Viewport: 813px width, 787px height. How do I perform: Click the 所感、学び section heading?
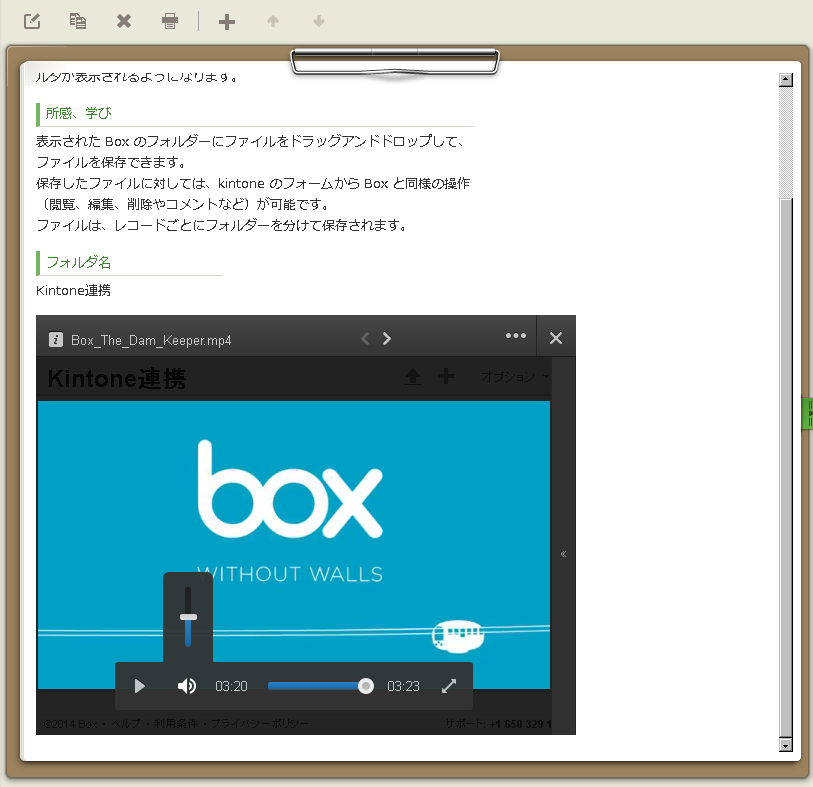coord(79,113)
